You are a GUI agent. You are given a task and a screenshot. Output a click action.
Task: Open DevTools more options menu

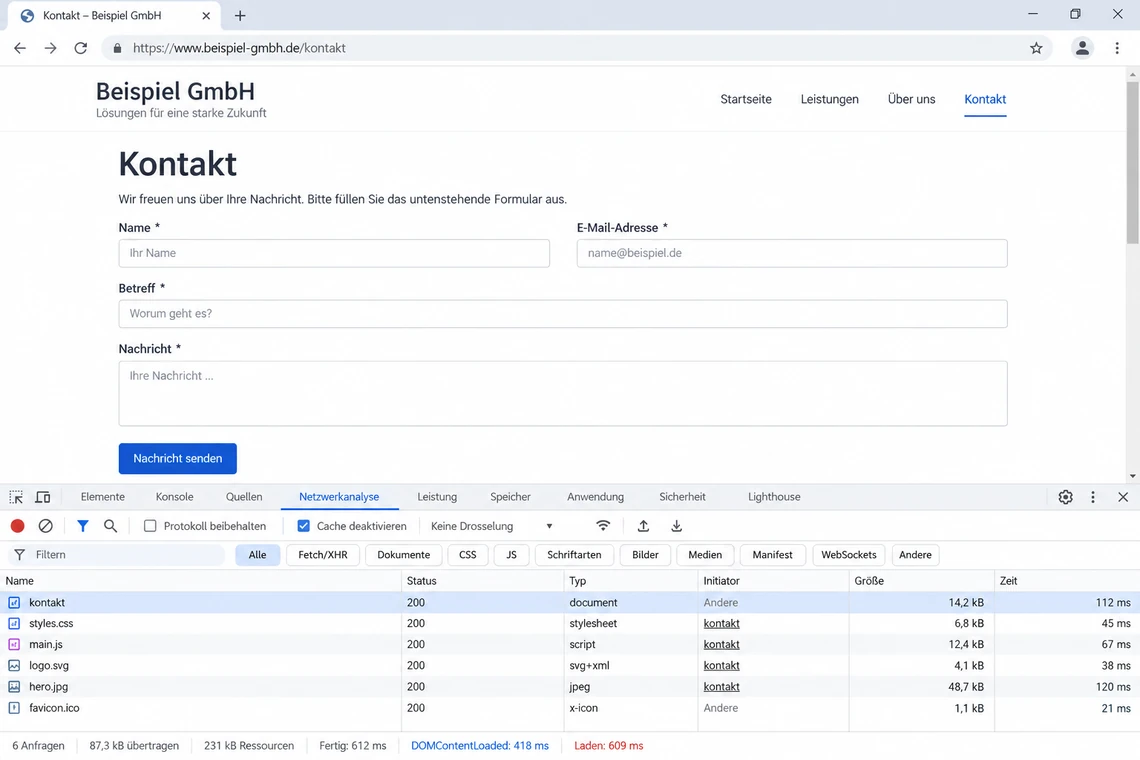[1093, 497]
